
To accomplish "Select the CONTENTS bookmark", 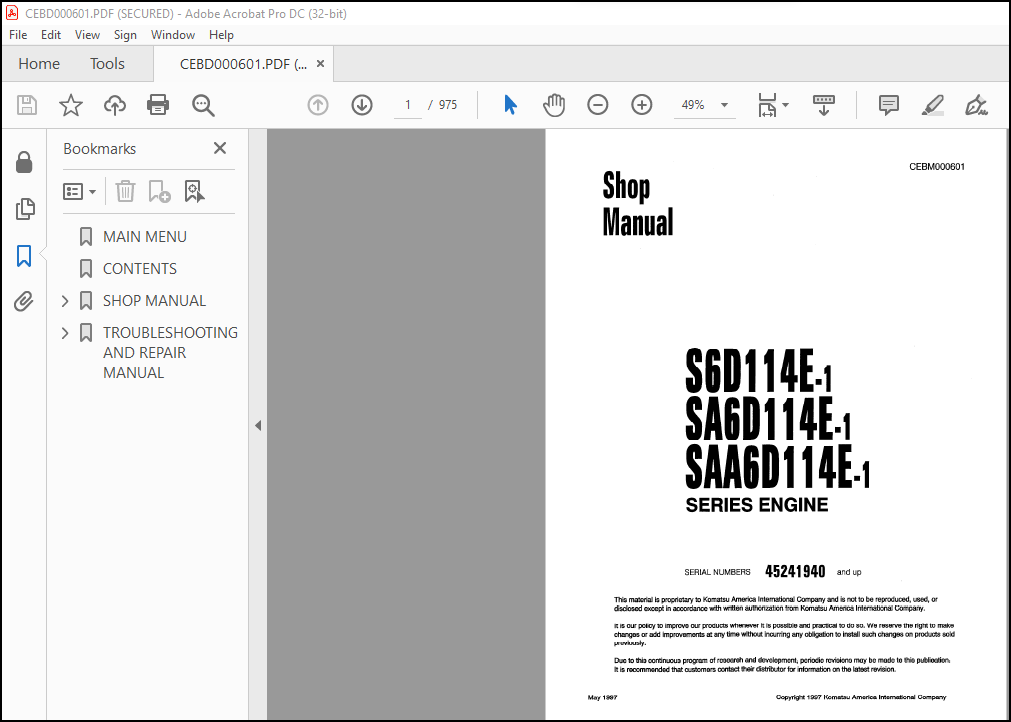I will tap(139, 269).
